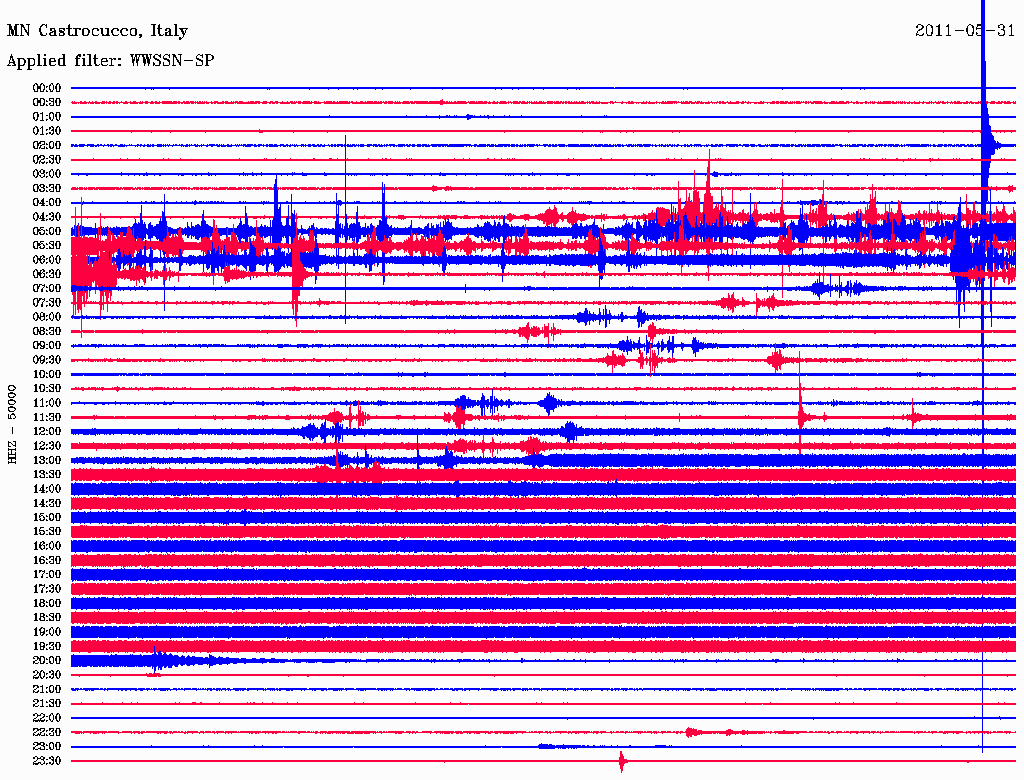The image size is (1024, 780).
Task: Click the 02:30 time label
Action: click(x=47, y=160)
